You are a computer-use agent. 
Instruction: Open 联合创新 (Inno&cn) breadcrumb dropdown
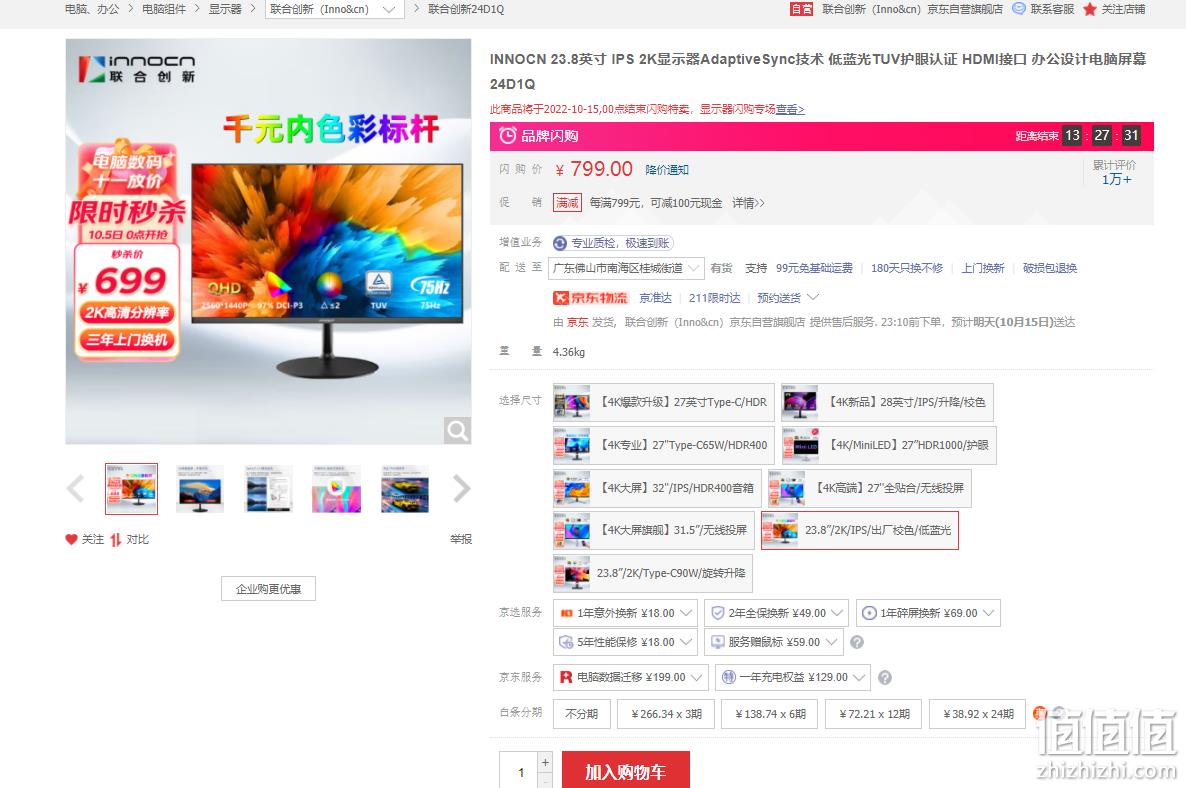click(334, 9)
